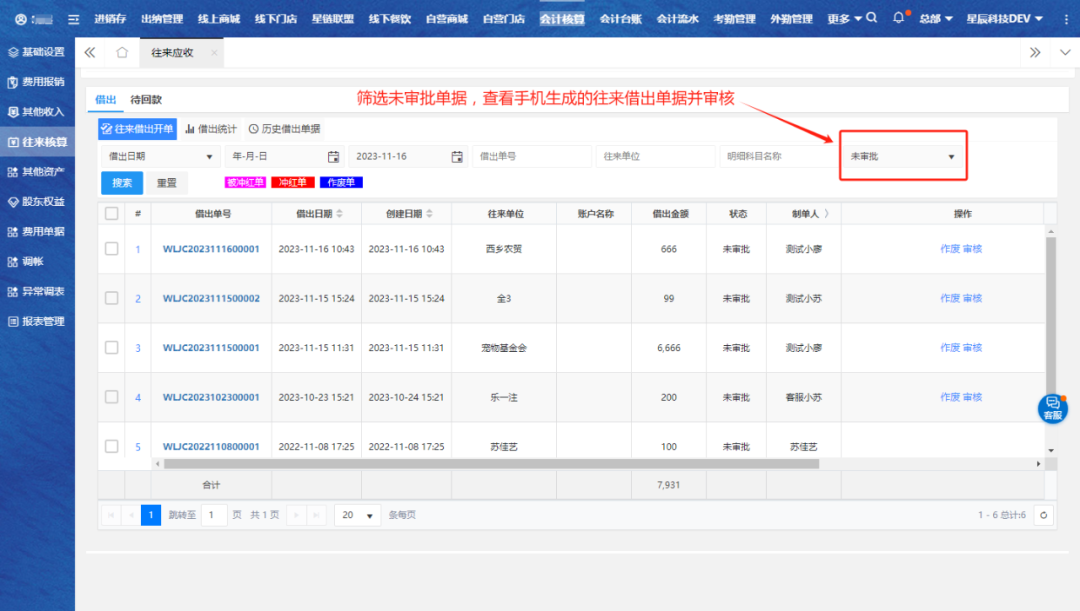Tick checkbox for row WLJC2023111600001
The height and width of the screenshot is (611, 1080).
(111, 249)
